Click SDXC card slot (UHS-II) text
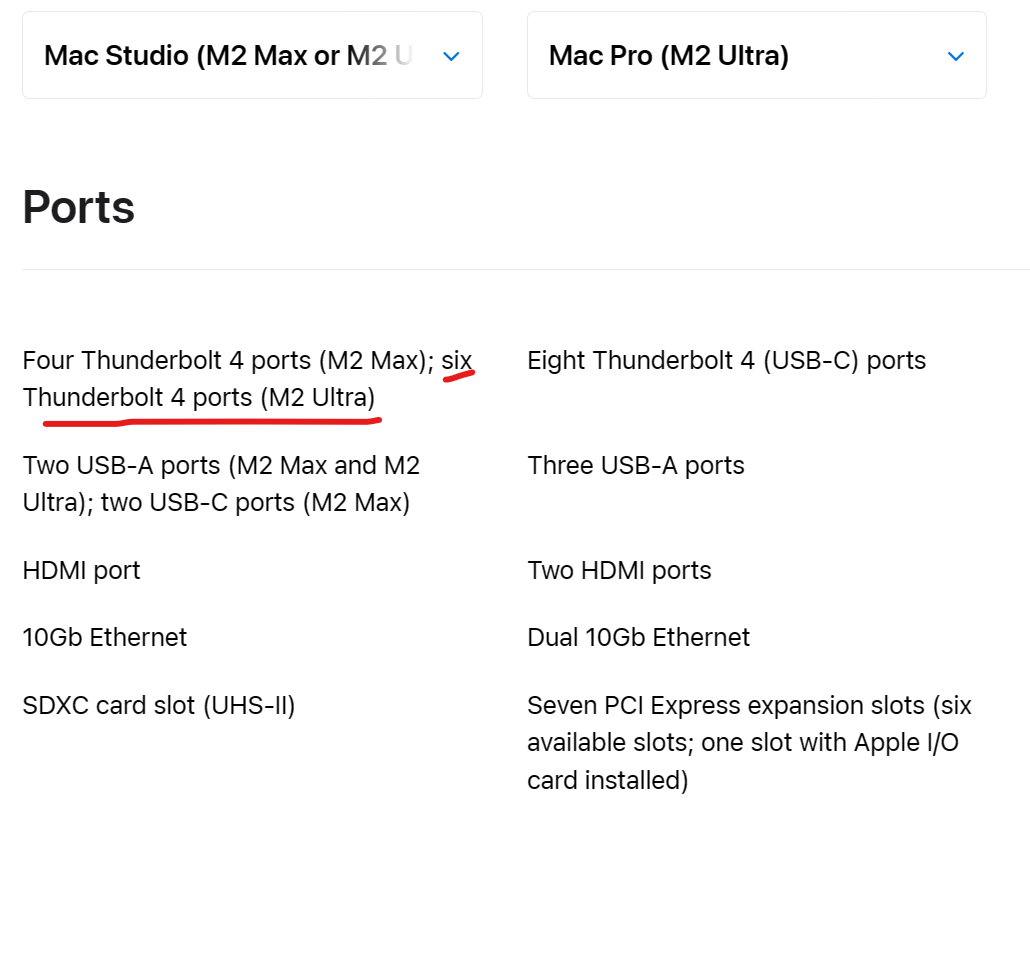Image resolution: width=1030 pixels, height=955 pixels. pos(158,706)
